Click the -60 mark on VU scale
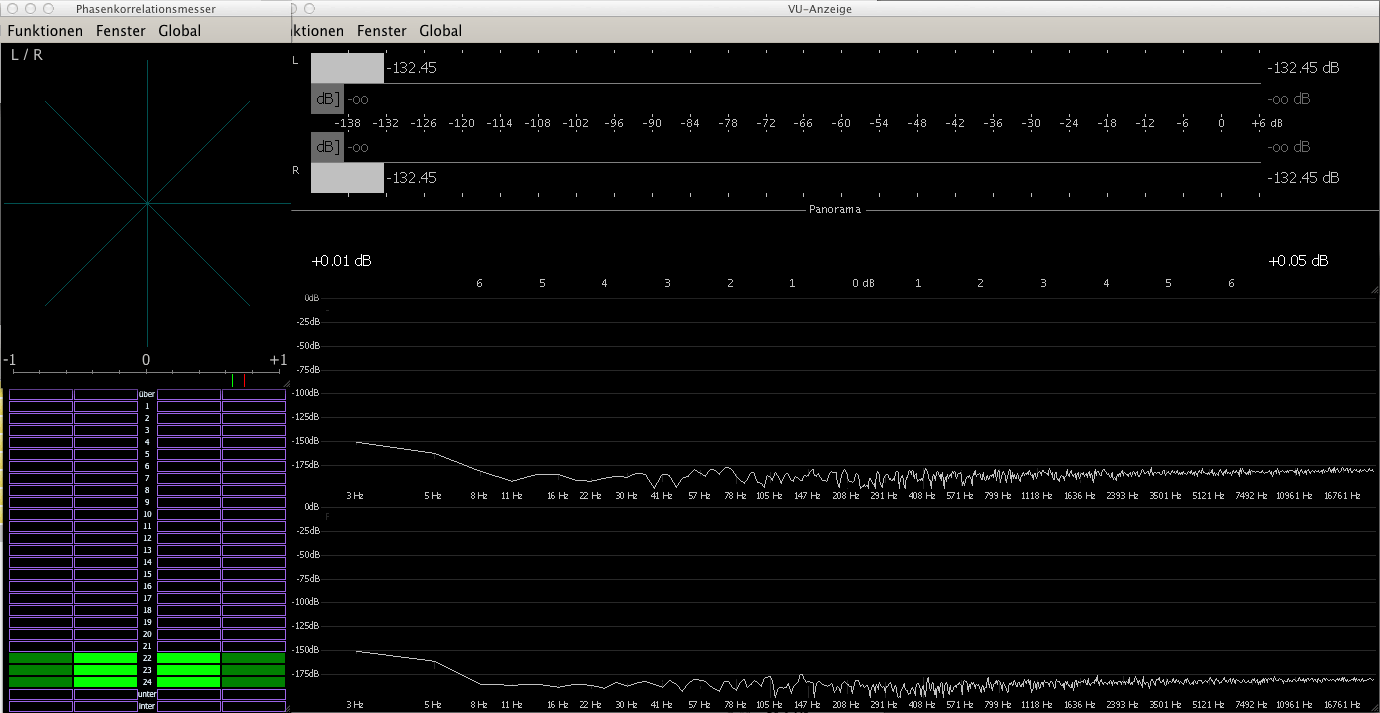Image resolution: width=1380 pixels, height=713 pixels. [841, 123]
